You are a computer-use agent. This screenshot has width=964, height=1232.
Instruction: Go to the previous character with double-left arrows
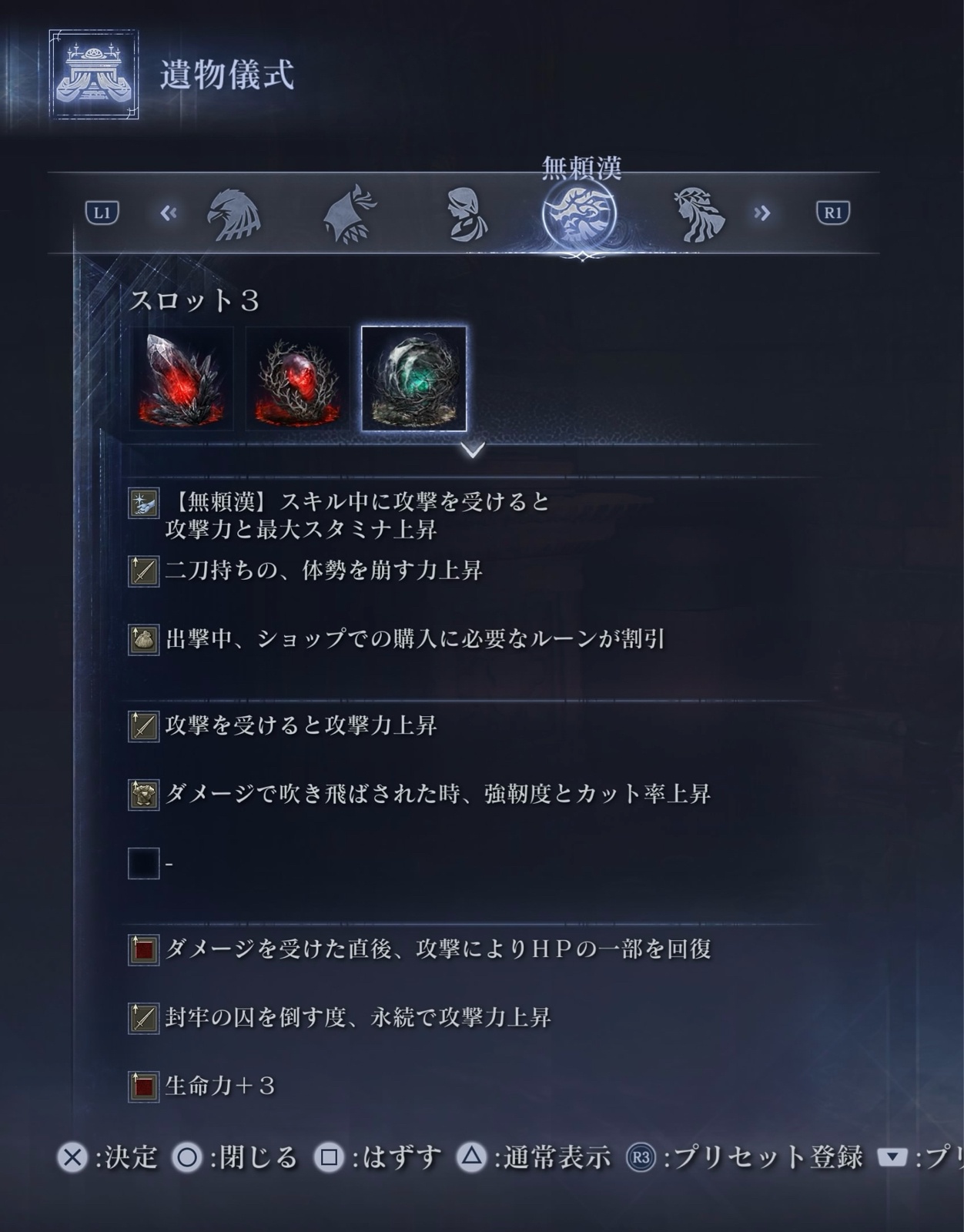169,213
